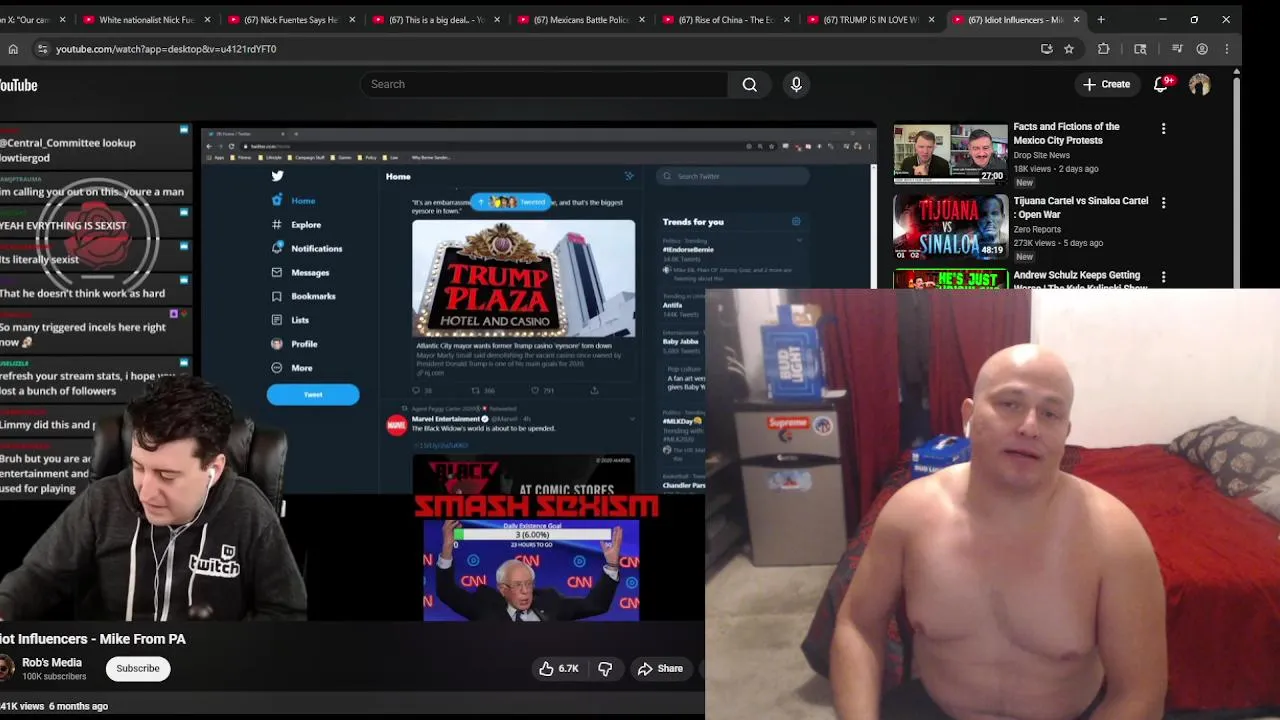The height and width of the screenshot is (720, 1280).
Task: Dislike the video with thumbs-down
Action: 605,669
